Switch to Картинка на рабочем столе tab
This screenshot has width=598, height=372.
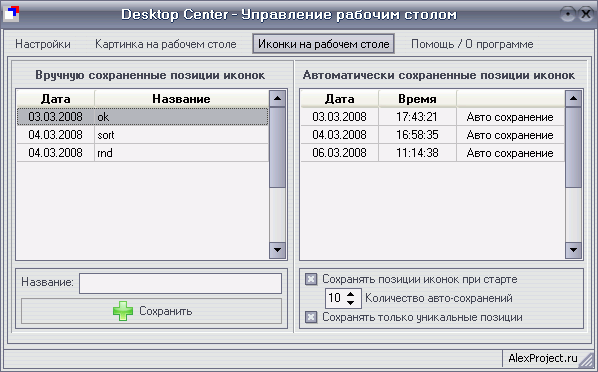(166, 44)
